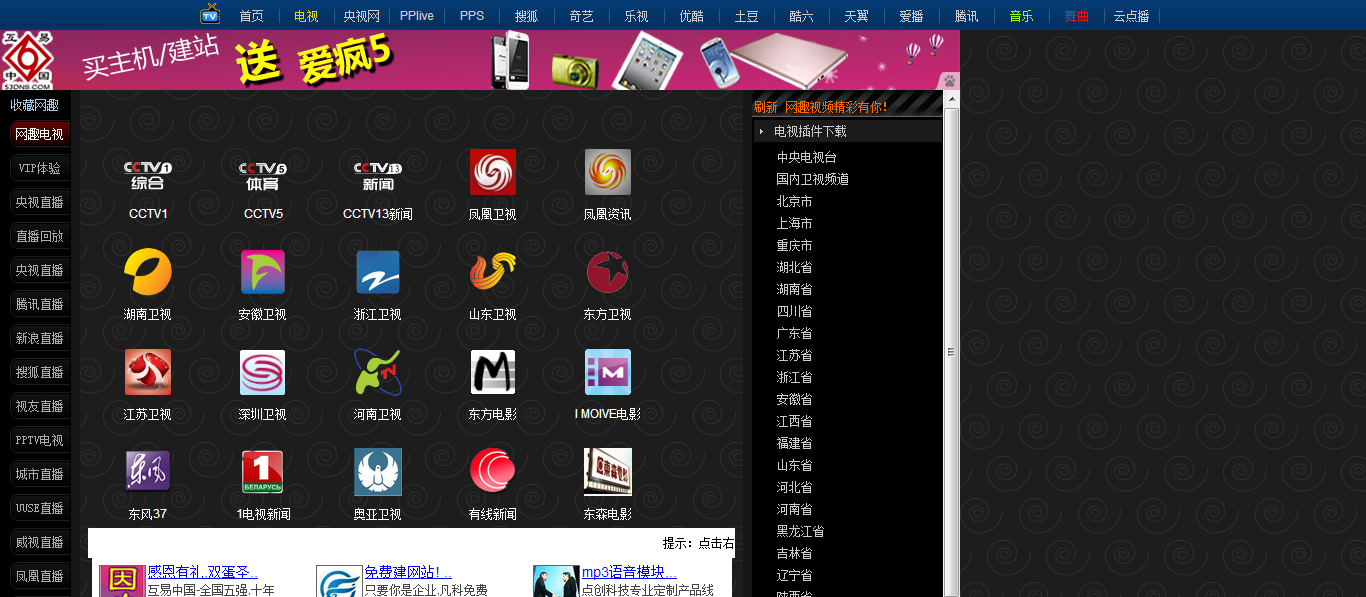Select the 浙江卫视 channel icon
The width and height of the screenshot is (1366, 597).
click(x=378, y=272)
